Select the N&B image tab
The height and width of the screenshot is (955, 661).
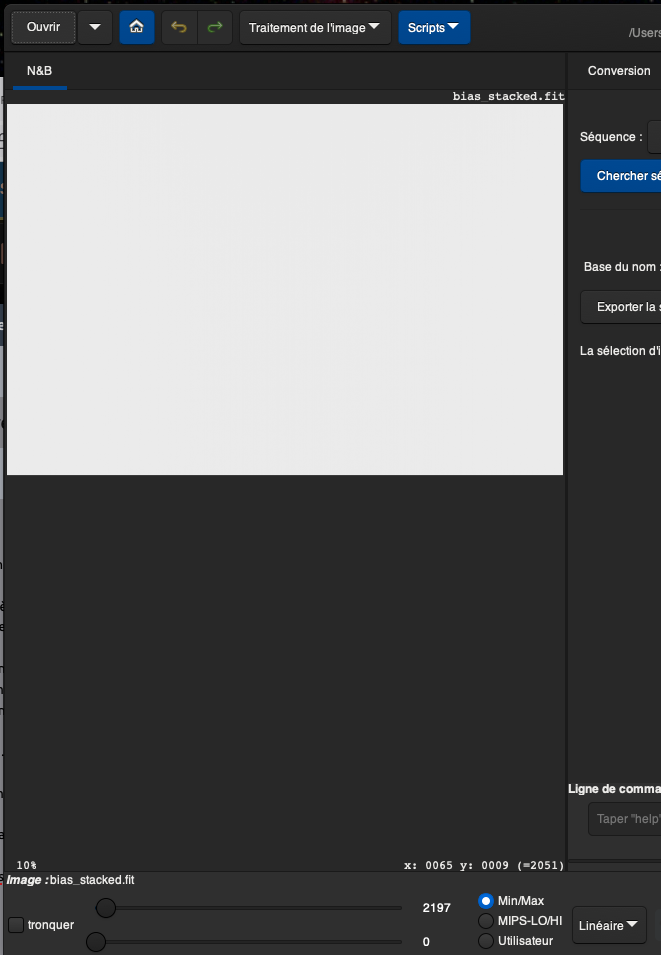point(40,71)
